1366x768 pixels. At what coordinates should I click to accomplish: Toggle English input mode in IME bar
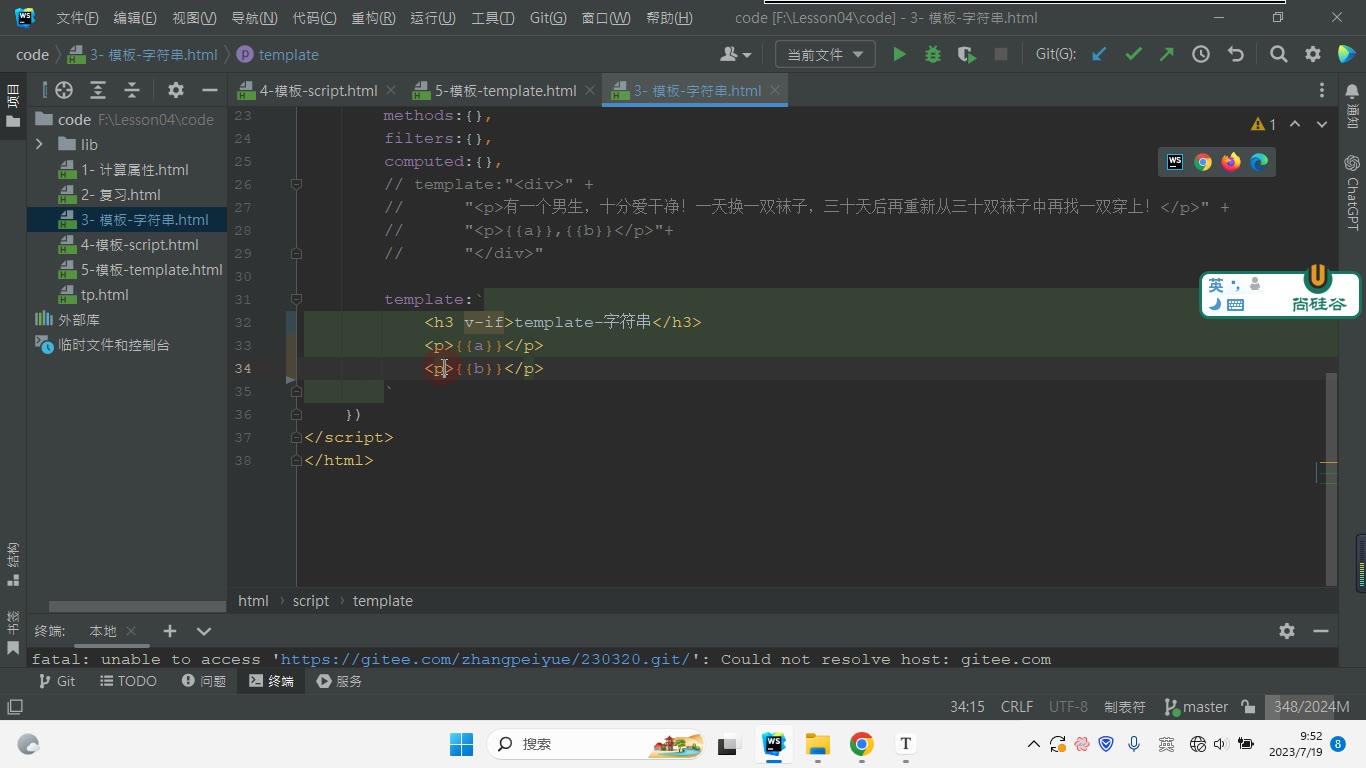click(x=1216, y=285)
